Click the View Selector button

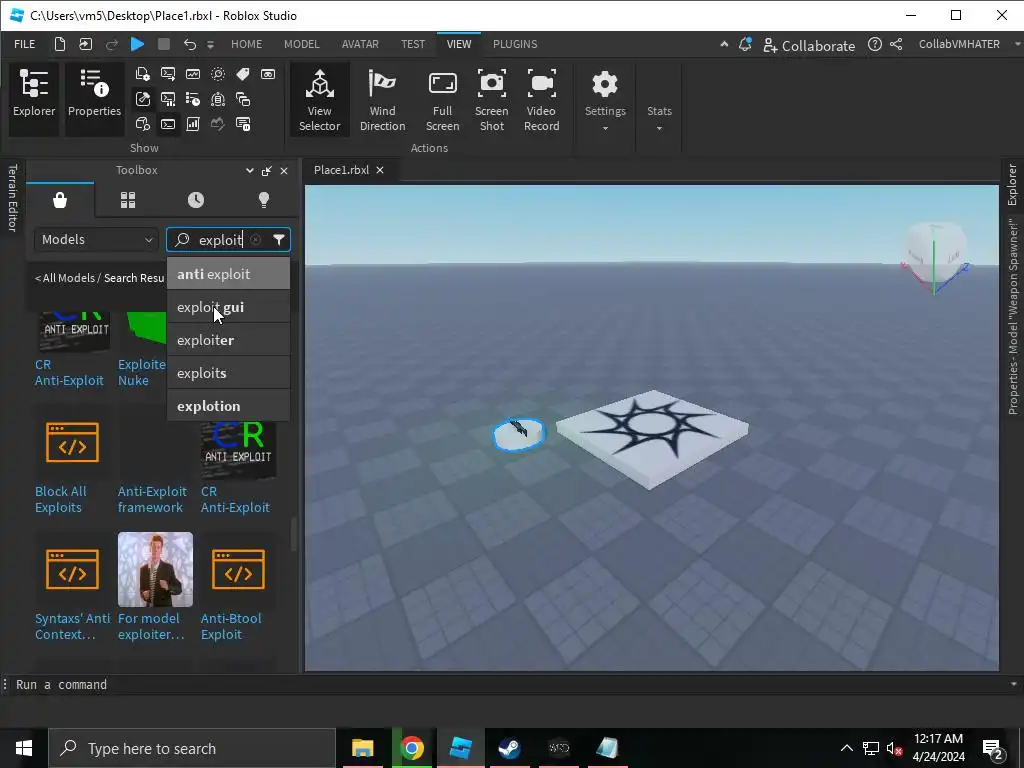point(319,99)
